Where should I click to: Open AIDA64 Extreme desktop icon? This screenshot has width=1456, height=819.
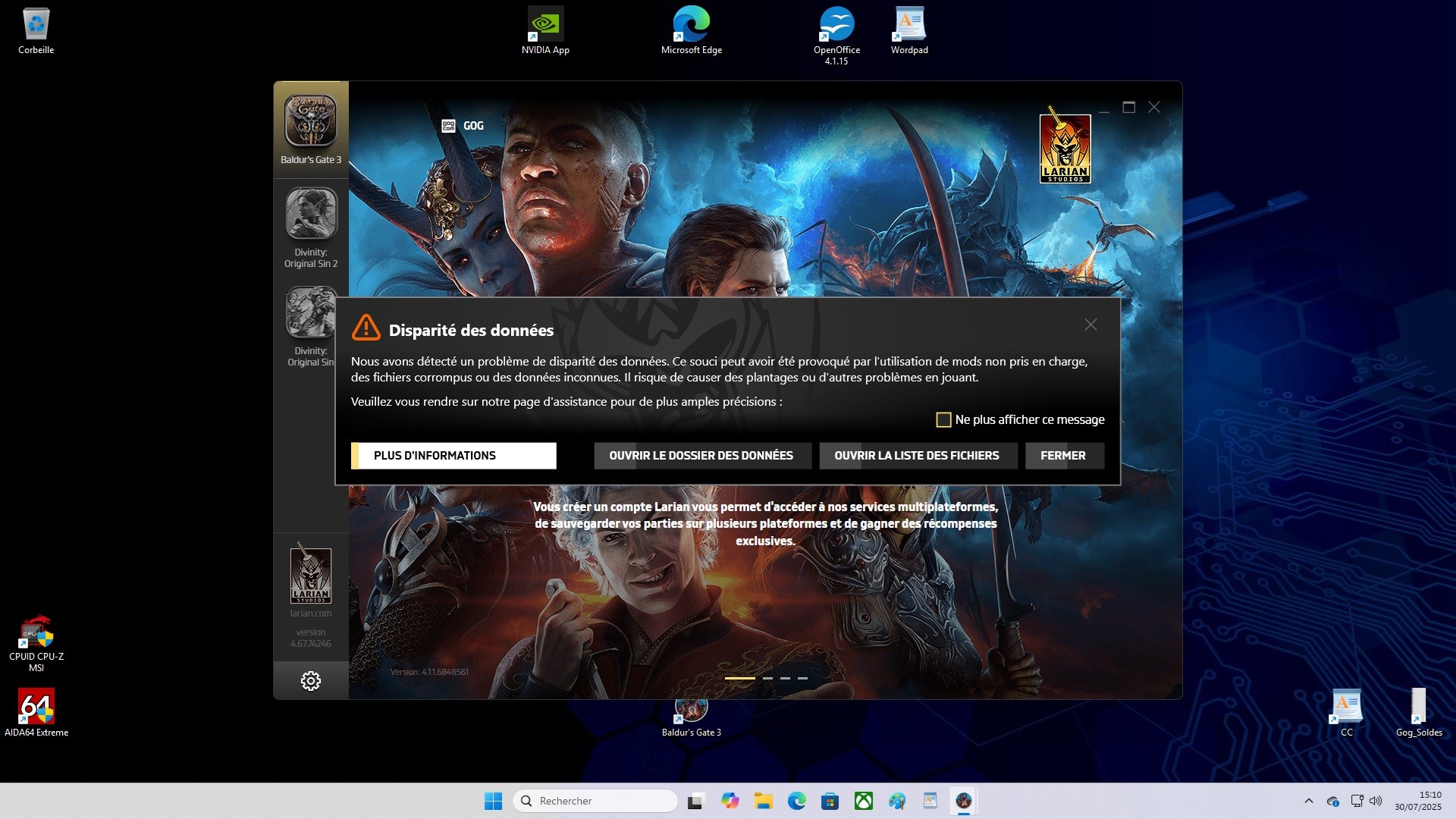(36, 713)
